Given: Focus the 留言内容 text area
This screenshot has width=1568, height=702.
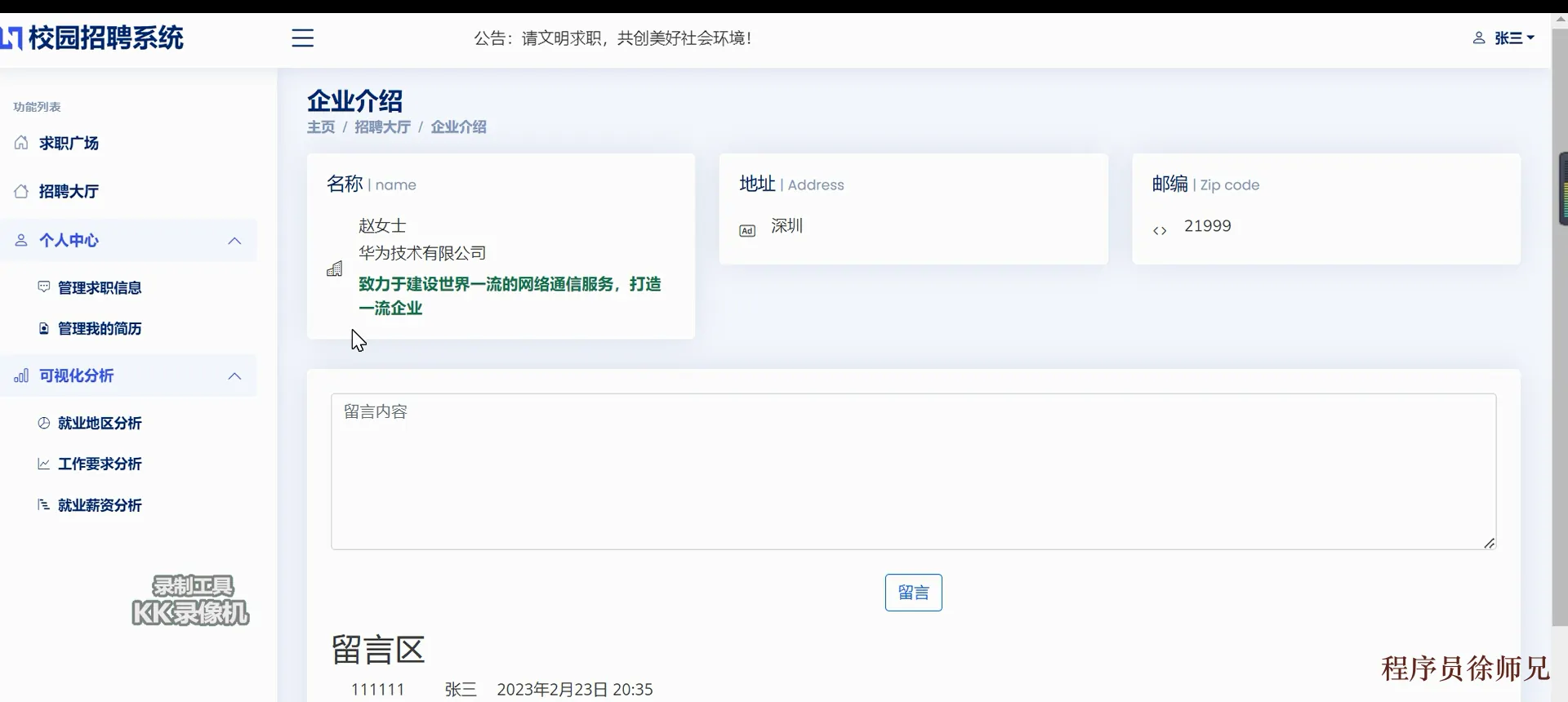Looking at the screenshot, I should click(913, 472).
